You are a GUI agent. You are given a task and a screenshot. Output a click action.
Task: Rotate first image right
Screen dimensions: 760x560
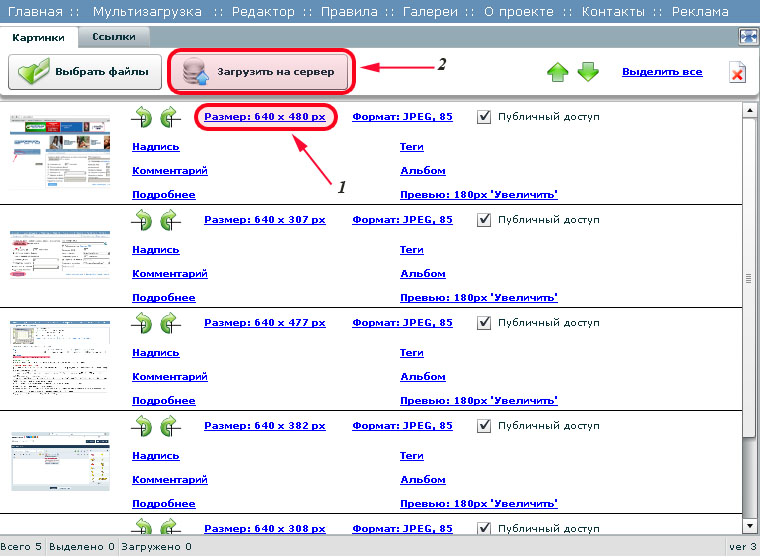(x=169, y=117)
